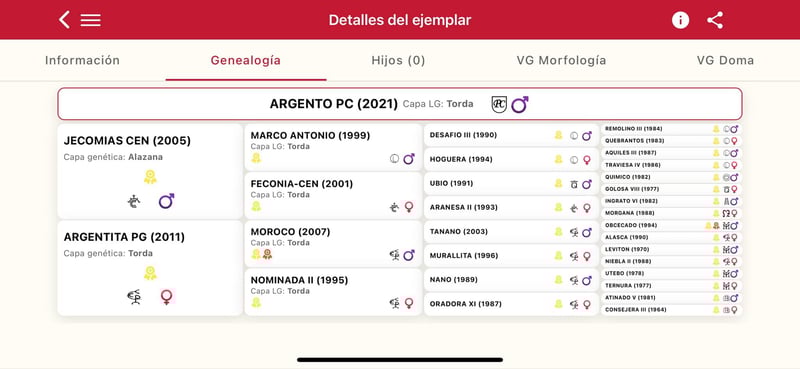
Task: Tap the breeder brand icon on FECONIA-CEN card
Action: 394,207
